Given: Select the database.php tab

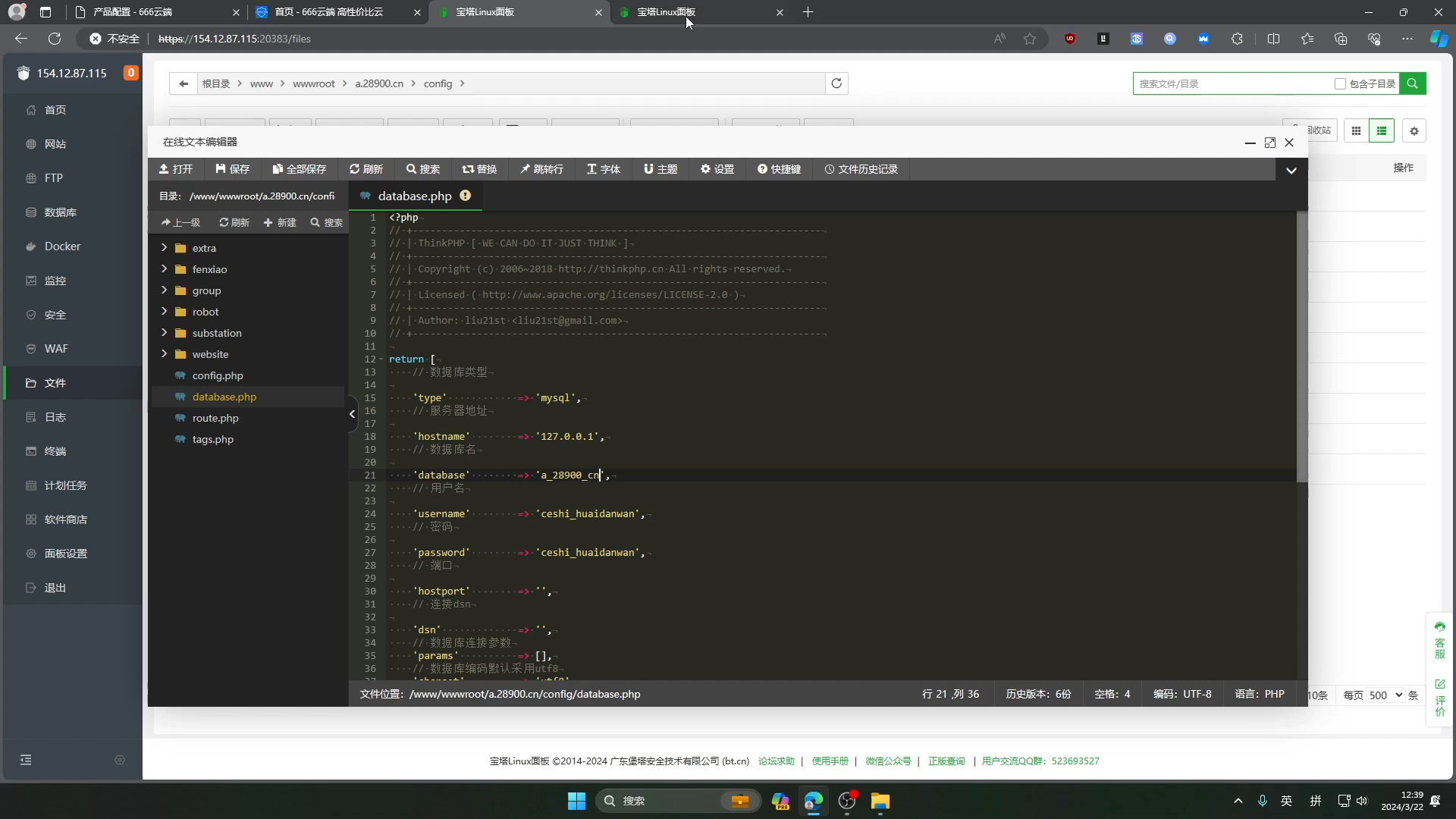Looking at the screenshot, I should tap(416, 196).
